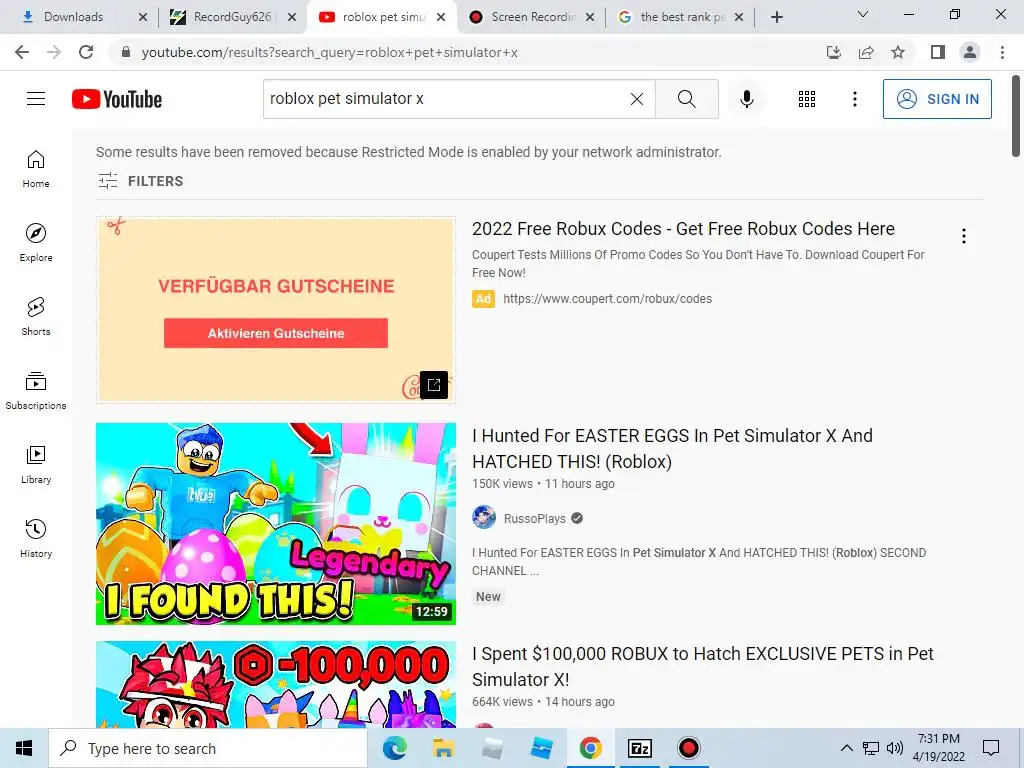
Task: Expand the FILTERS options
Action: coord(140,181)
